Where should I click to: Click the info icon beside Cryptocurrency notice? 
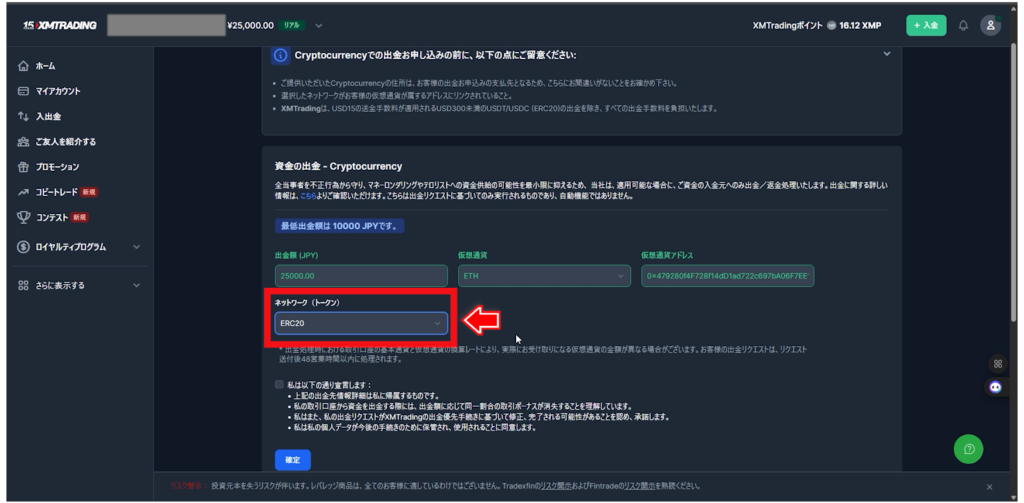[x=281, y=55]
